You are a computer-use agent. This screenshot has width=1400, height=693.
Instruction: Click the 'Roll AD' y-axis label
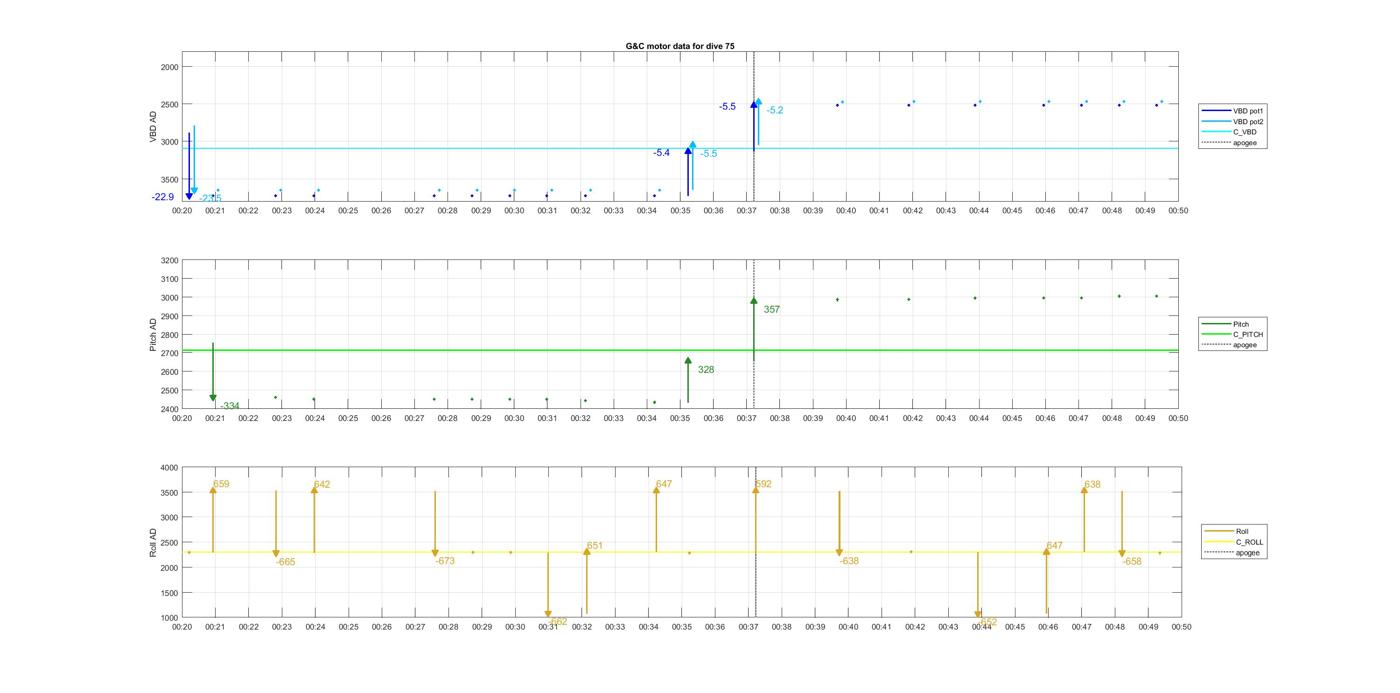tap(154, 543)
